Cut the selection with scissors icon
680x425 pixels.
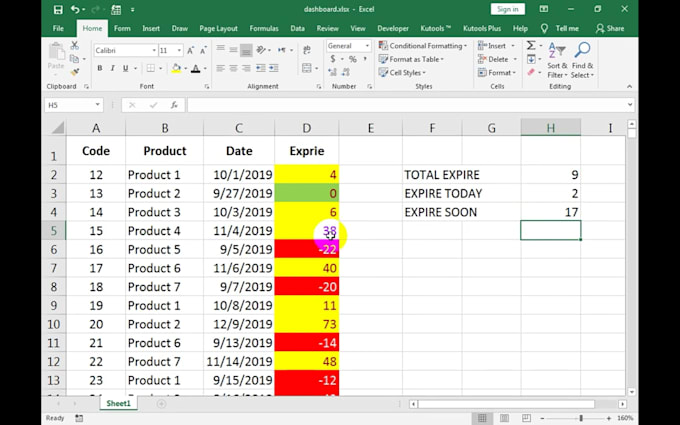[75, 45]
